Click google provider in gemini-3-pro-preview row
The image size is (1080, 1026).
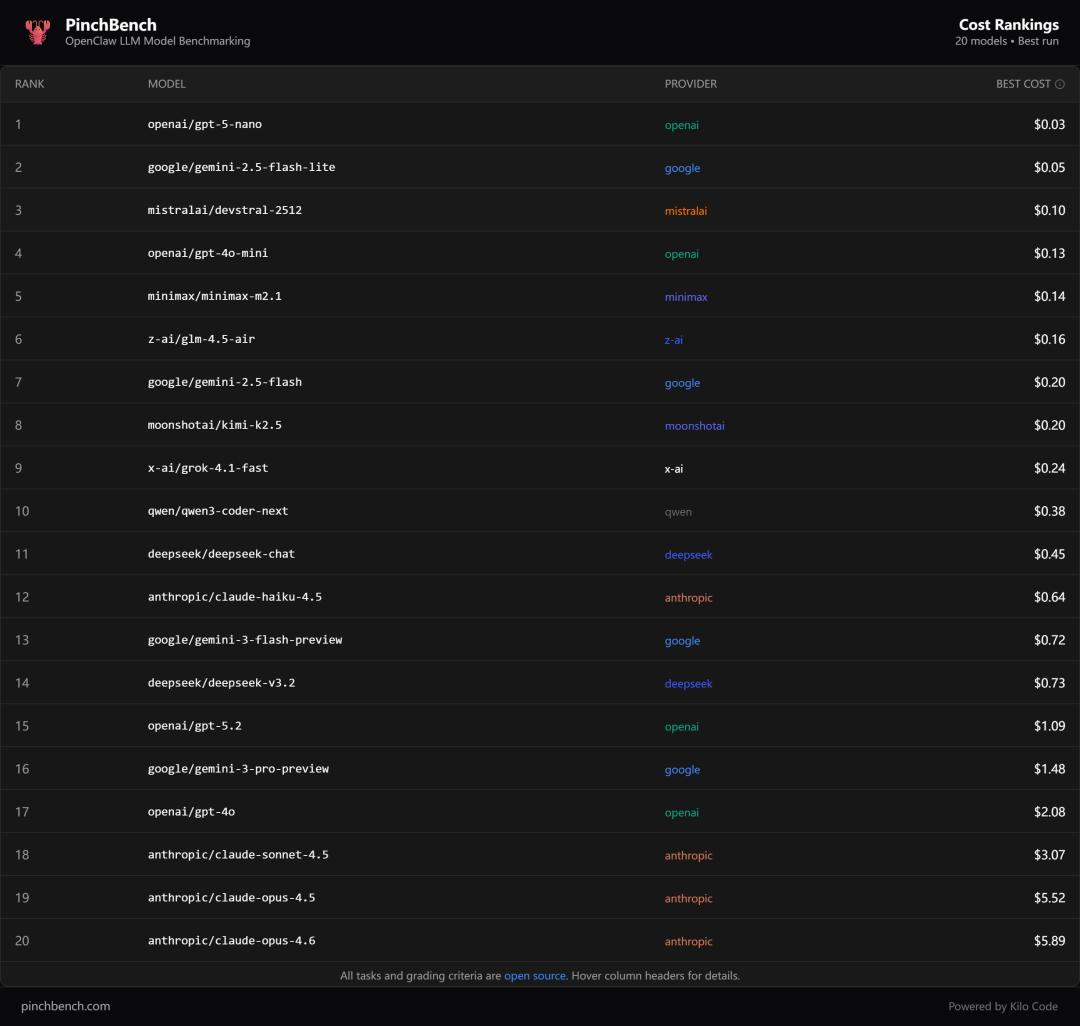tap(682, 769)
